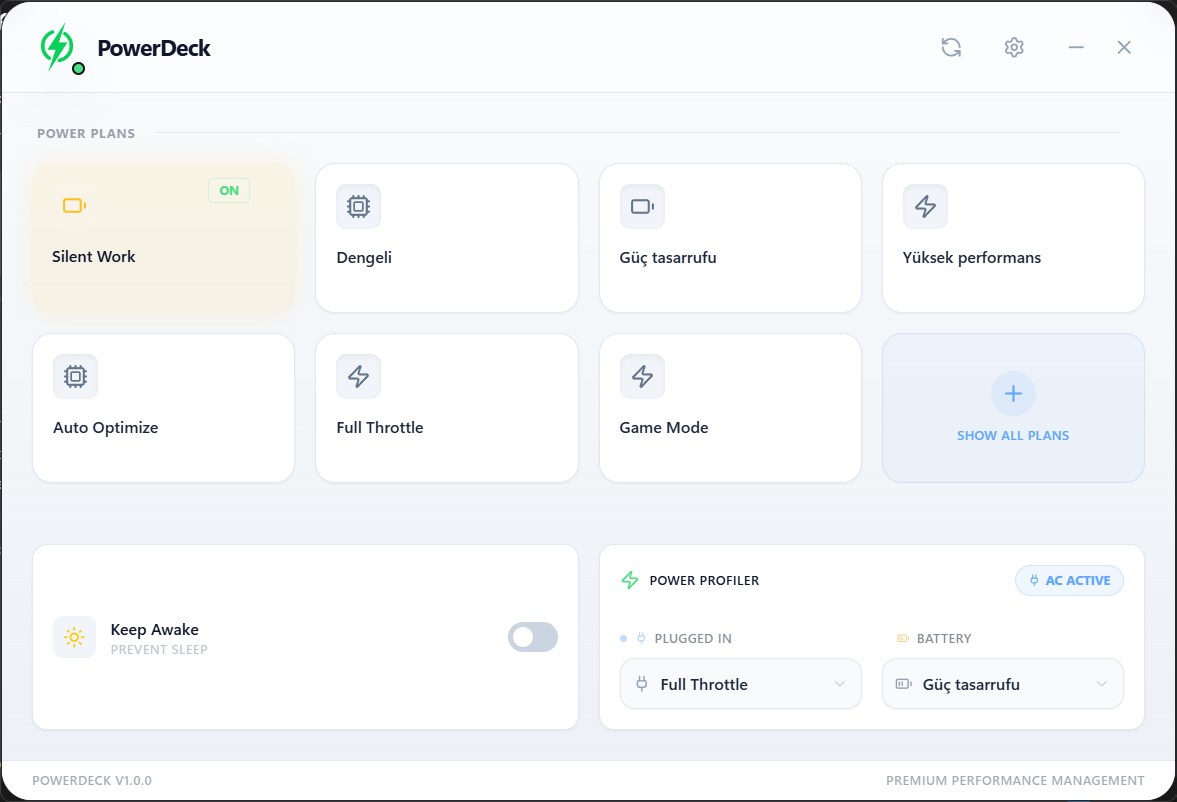Select the Dengeli power plan
This screenshot has height=802, width=1177.
pos(447,237)
